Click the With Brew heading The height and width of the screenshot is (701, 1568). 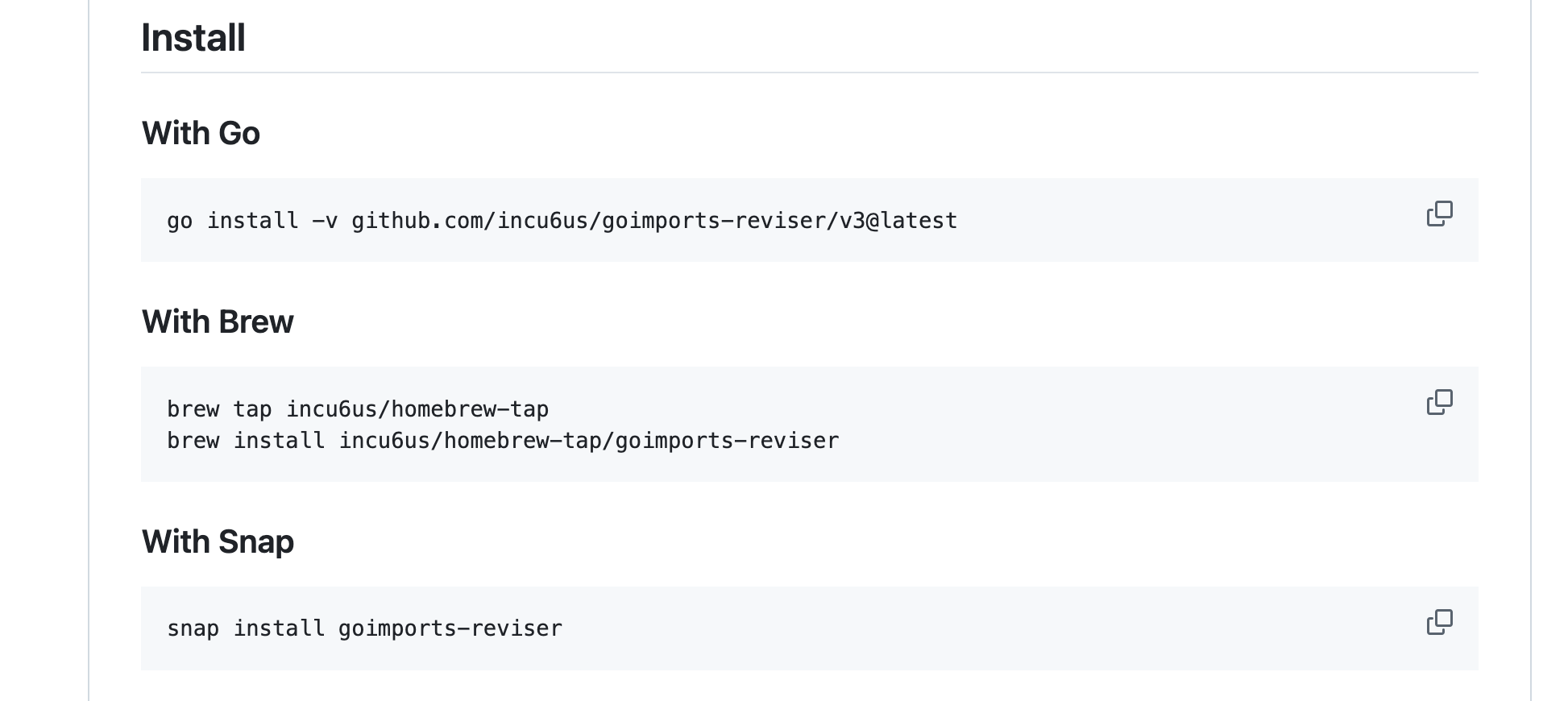tap(218, 322)
